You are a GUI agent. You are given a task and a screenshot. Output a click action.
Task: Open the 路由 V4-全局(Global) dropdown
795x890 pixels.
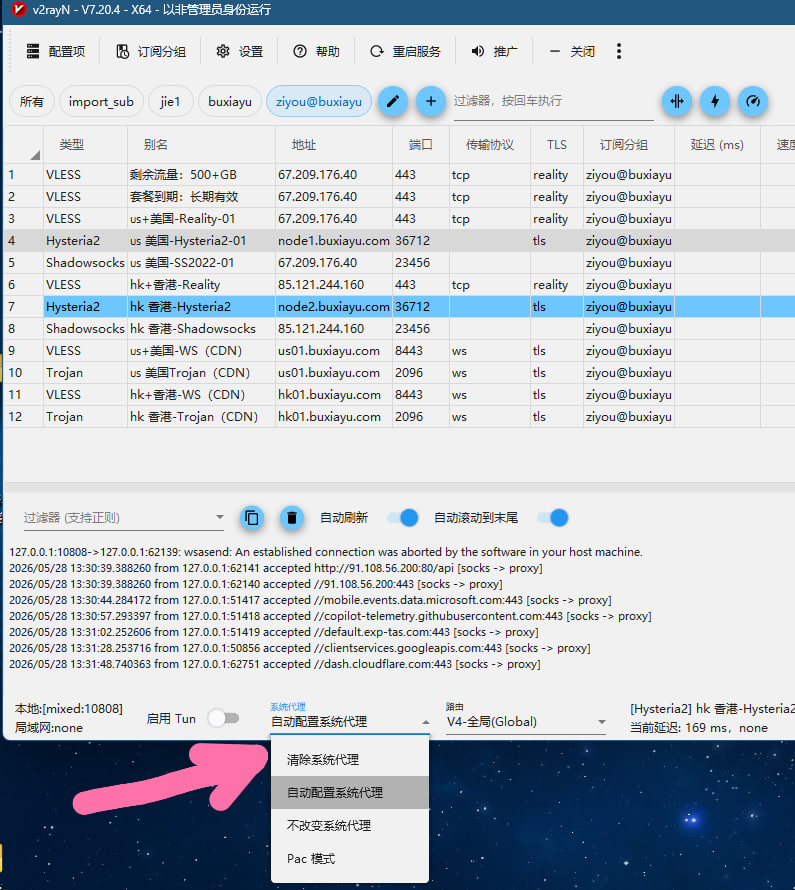point(526,722)
